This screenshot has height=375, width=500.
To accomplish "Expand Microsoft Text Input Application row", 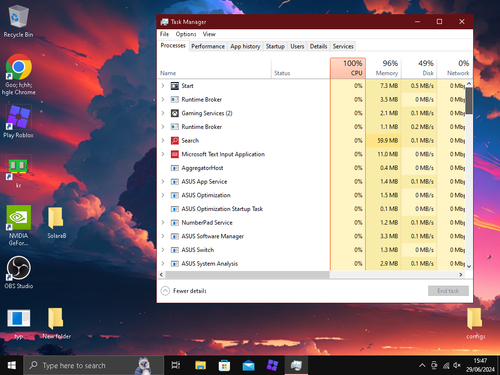I will (x=163, y=154).
